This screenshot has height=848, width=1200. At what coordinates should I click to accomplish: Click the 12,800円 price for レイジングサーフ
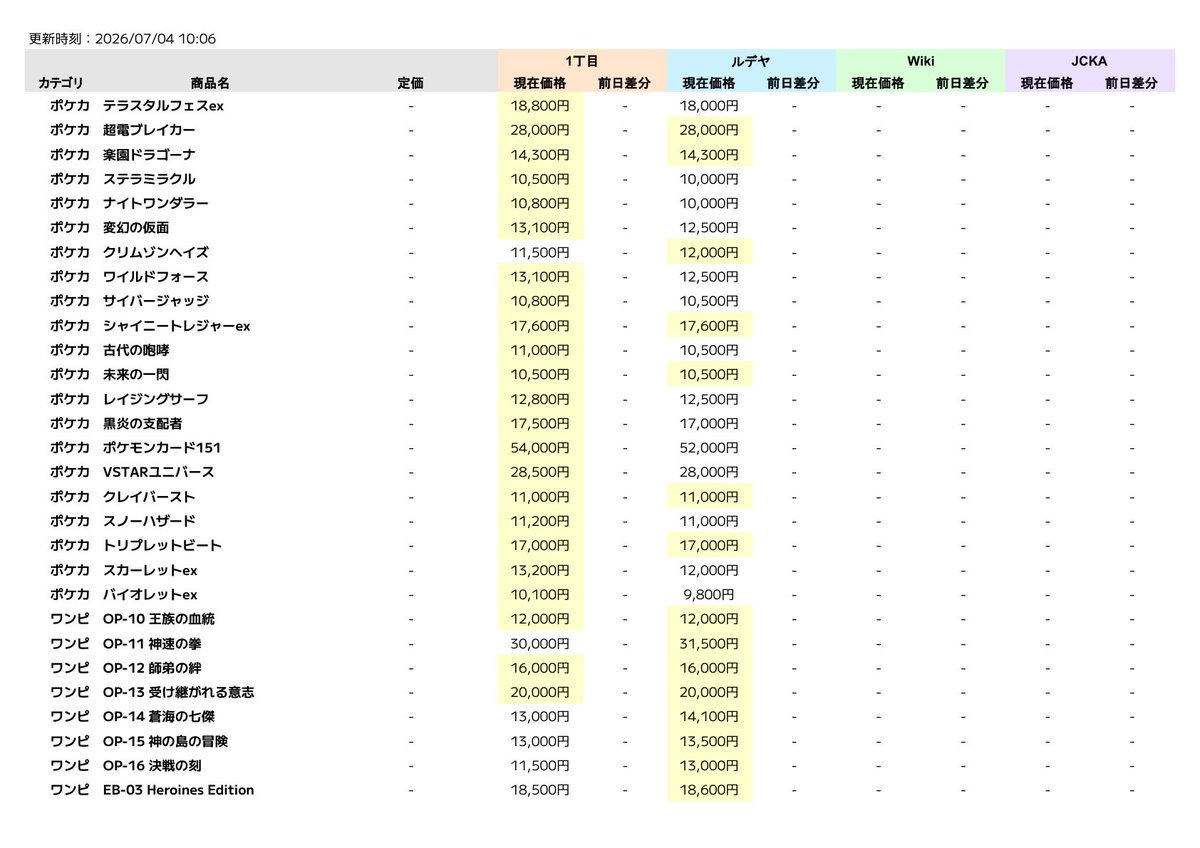tap(540, 399)
